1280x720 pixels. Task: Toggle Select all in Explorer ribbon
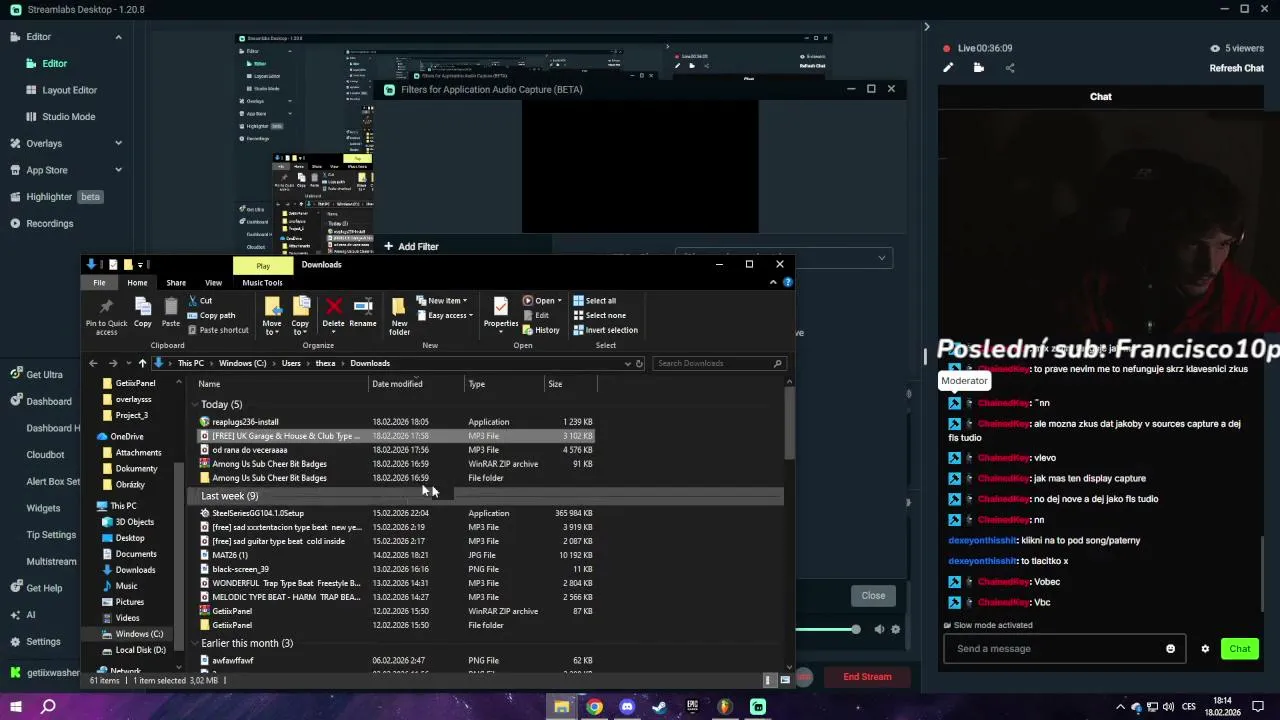[594, 301]
